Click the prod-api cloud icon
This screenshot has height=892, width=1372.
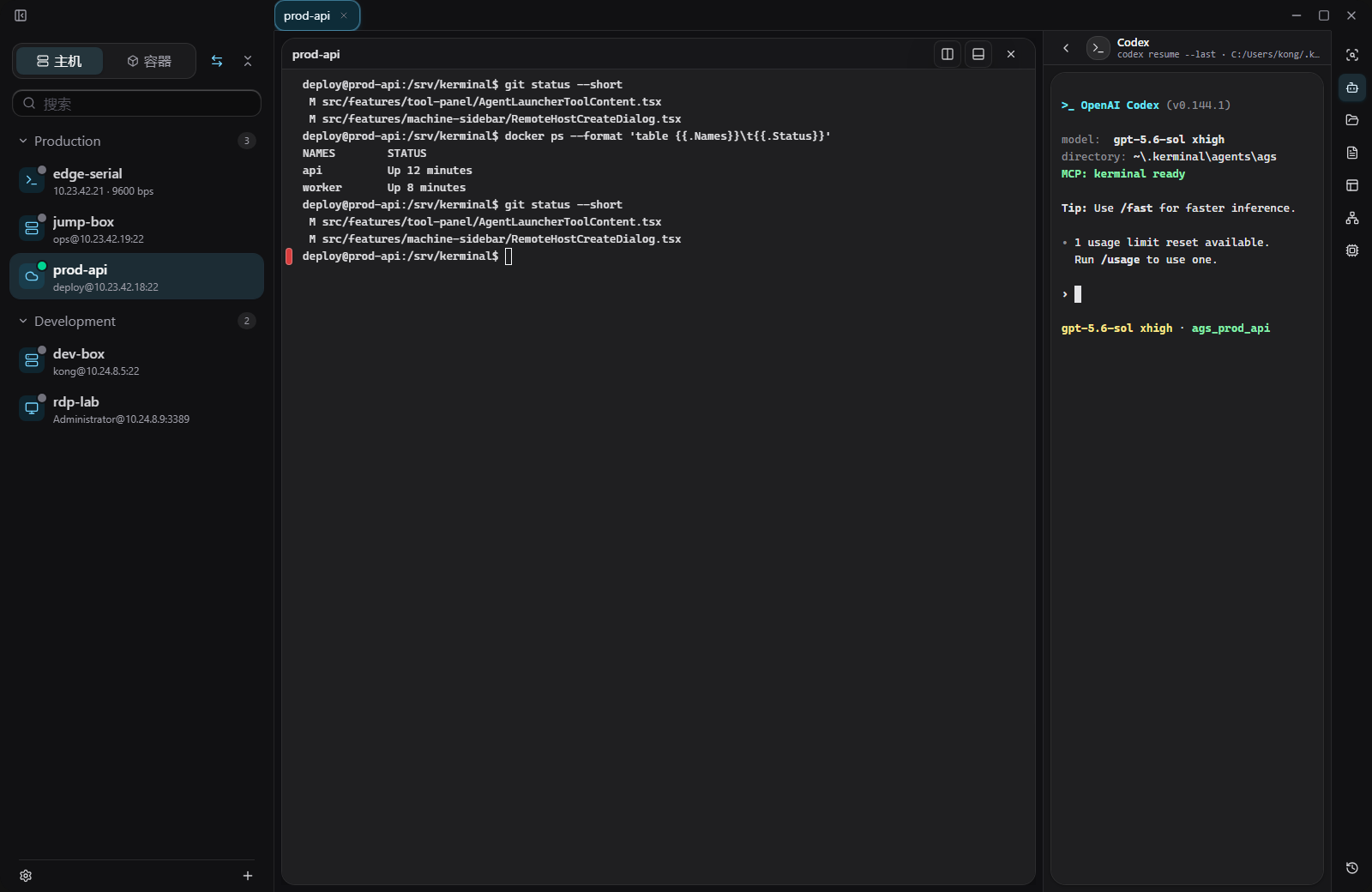pyautogui.click(x=32, y=276)
